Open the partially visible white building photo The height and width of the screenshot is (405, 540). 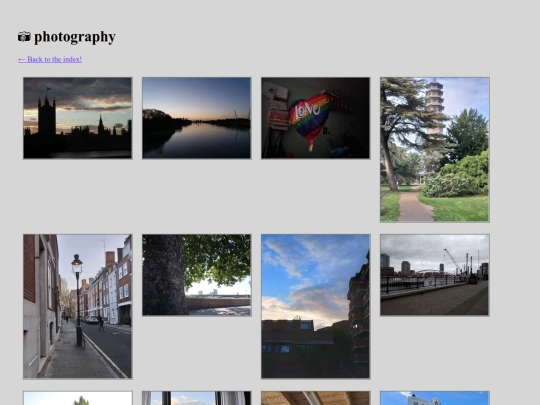point(435,398)
